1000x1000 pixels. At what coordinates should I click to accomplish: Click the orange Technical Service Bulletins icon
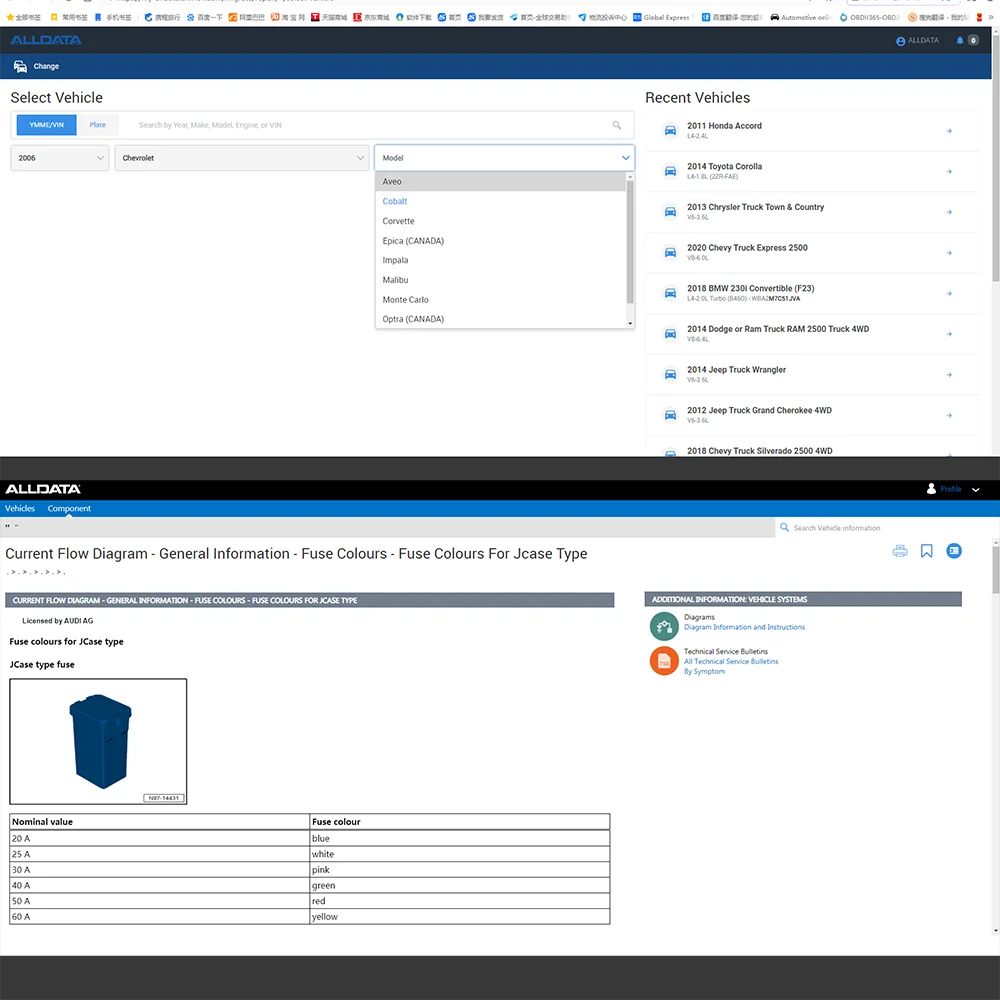(664, 661)
